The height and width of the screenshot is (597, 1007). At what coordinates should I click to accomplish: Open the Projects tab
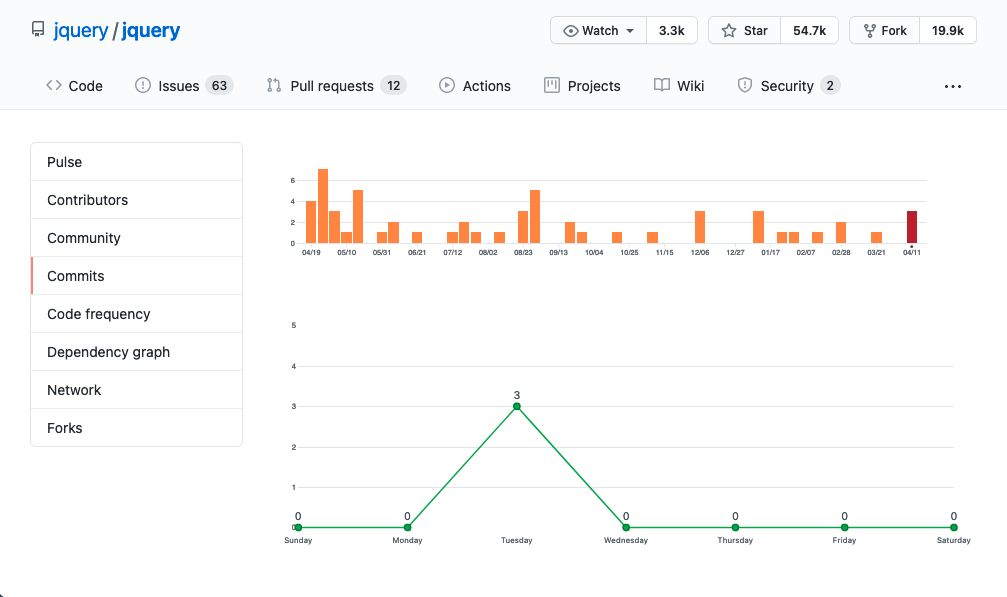coord(582,85)
